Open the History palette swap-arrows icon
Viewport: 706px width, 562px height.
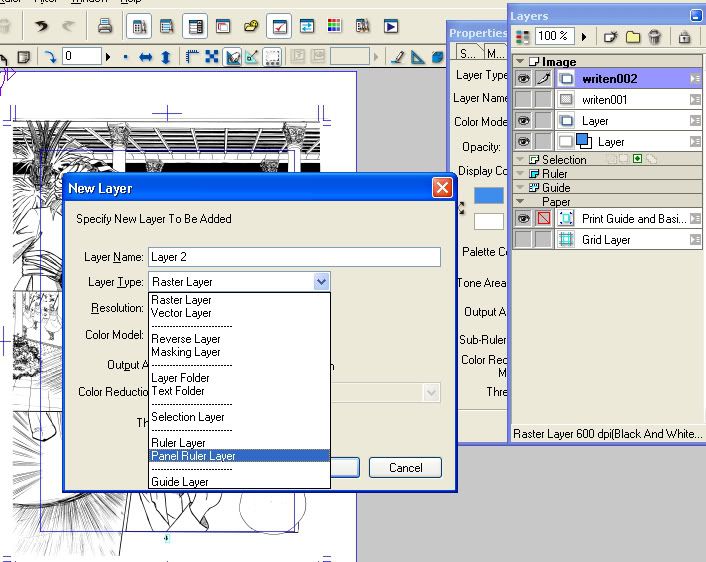point(307,26)
